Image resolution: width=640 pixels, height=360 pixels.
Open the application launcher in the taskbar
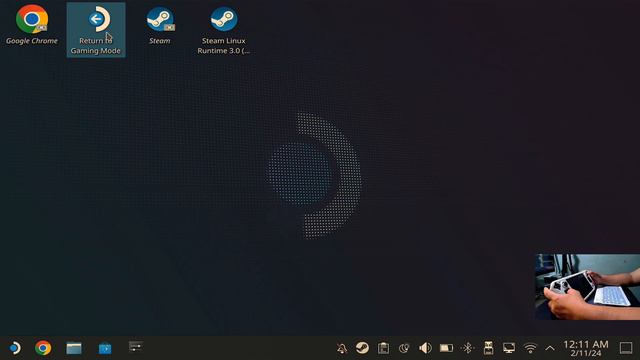tap(15, 348)
